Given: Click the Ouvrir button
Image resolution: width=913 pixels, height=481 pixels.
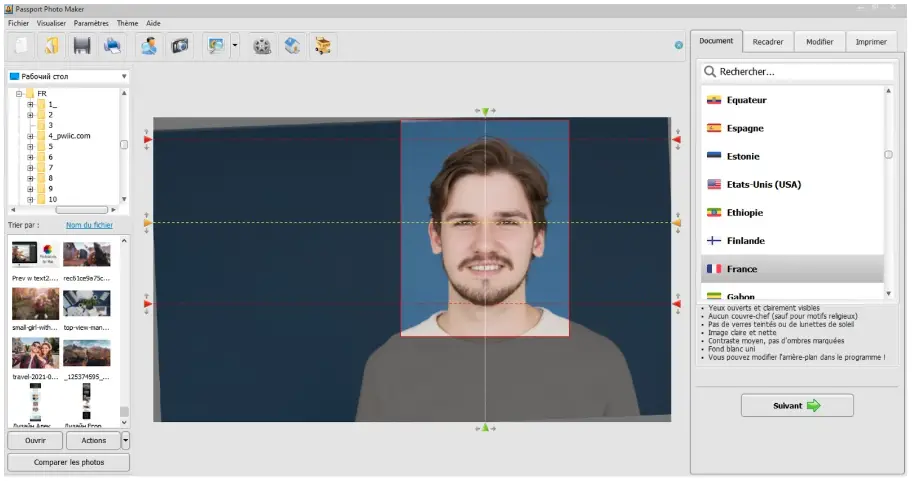Looking at the screenshot, I should 35,440.
